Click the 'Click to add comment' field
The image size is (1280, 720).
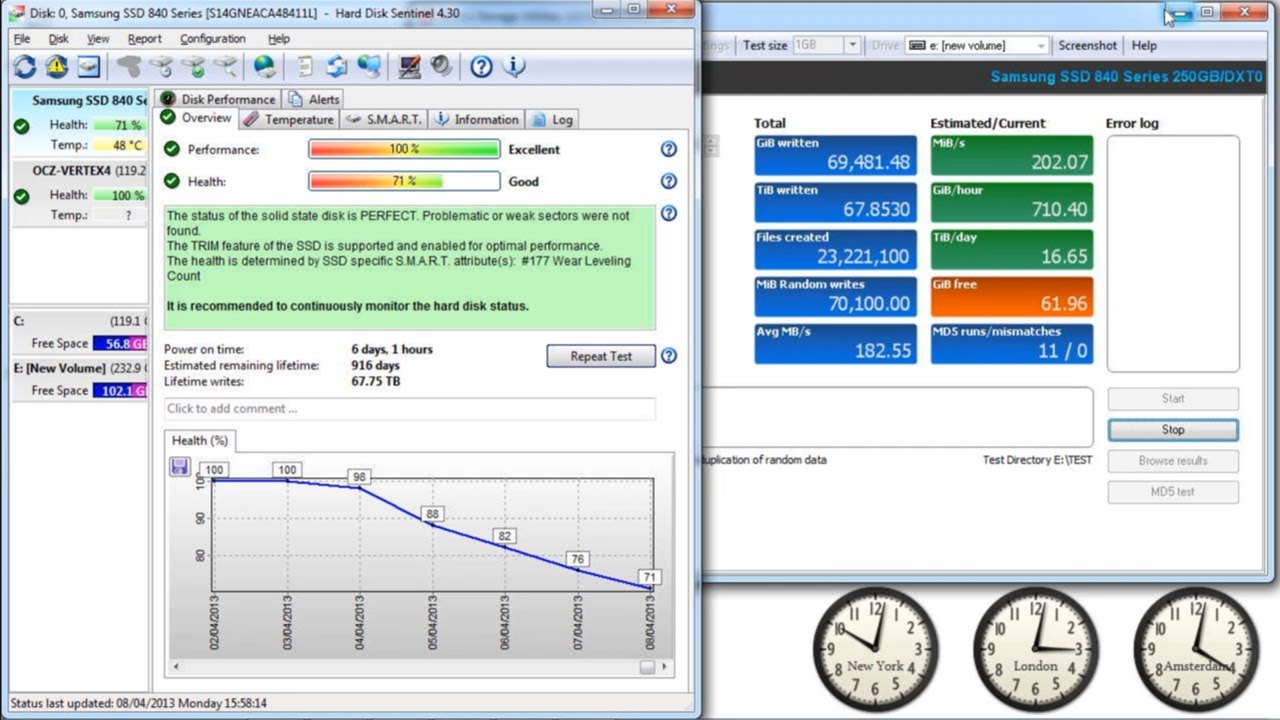tap(410, 408)
